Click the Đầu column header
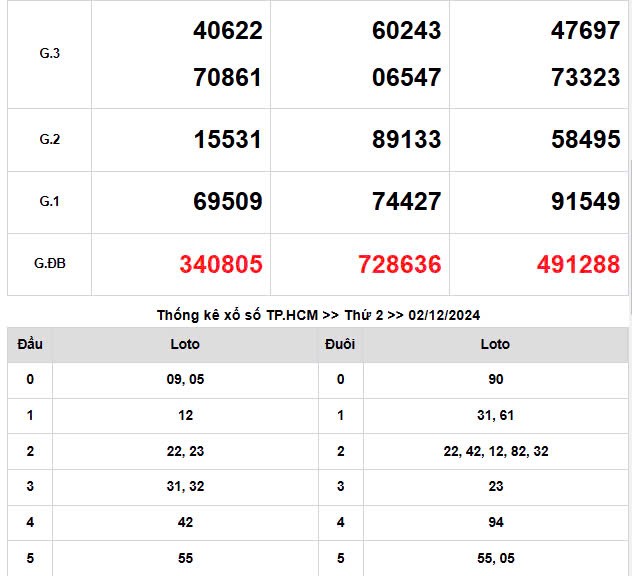 [30, 344]
